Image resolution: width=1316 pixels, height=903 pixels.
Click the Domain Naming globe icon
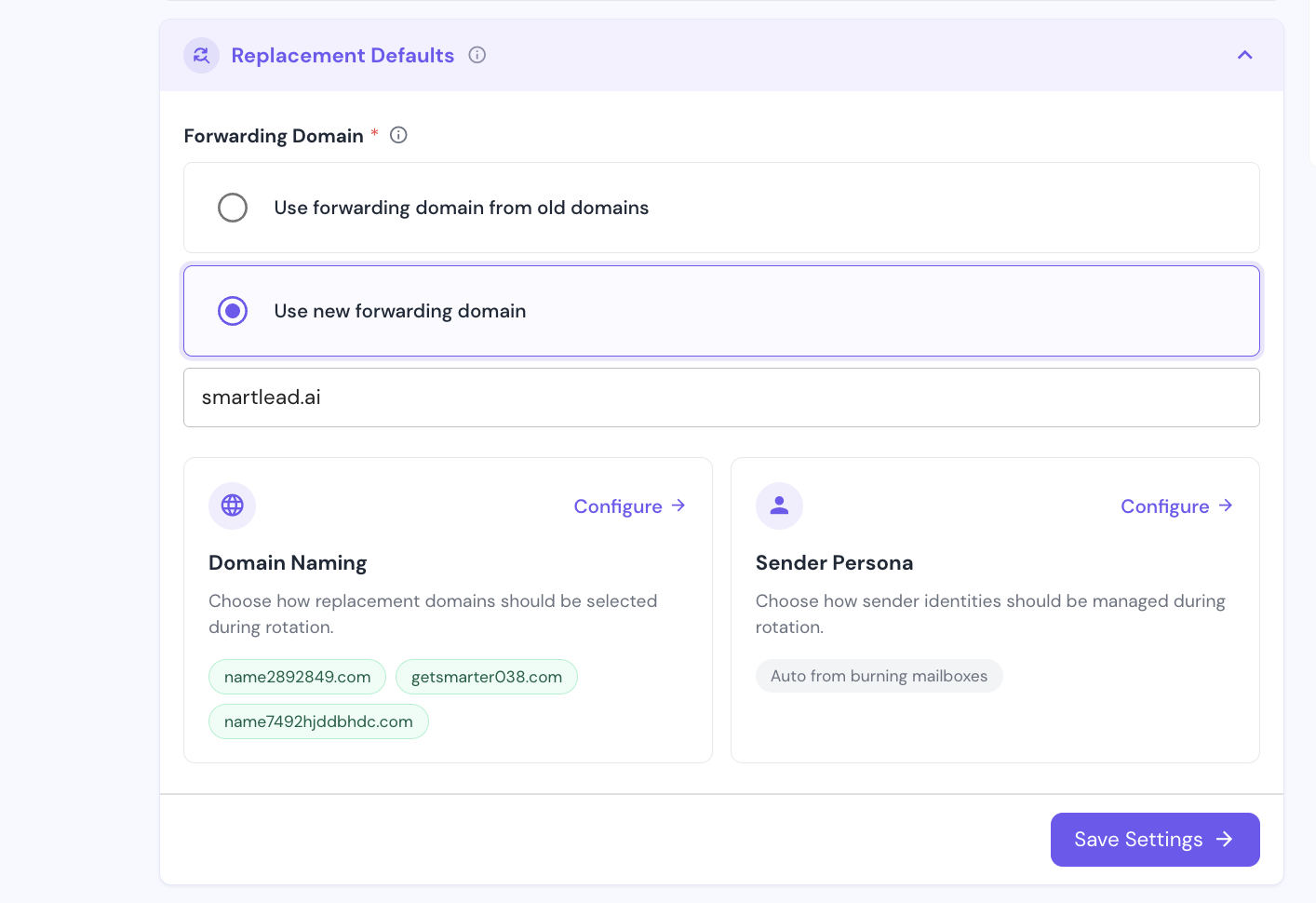pos(233,505)
